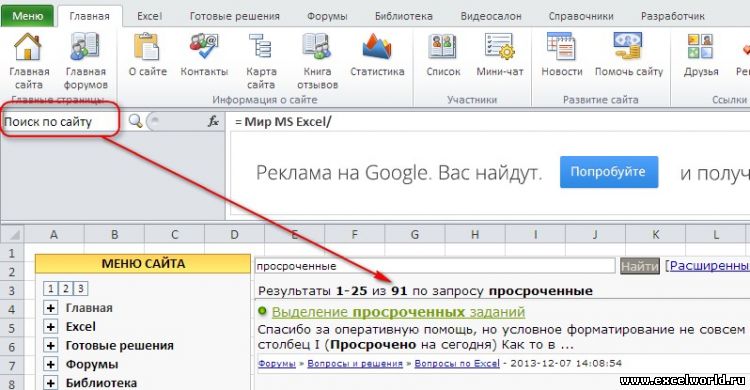Open the Расширенный search link
Viewport: 750px width, 390px height.
click(x=709, y=266)
